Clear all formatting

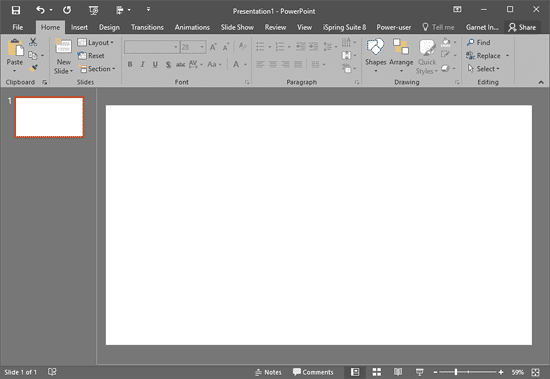click(242, 46)
